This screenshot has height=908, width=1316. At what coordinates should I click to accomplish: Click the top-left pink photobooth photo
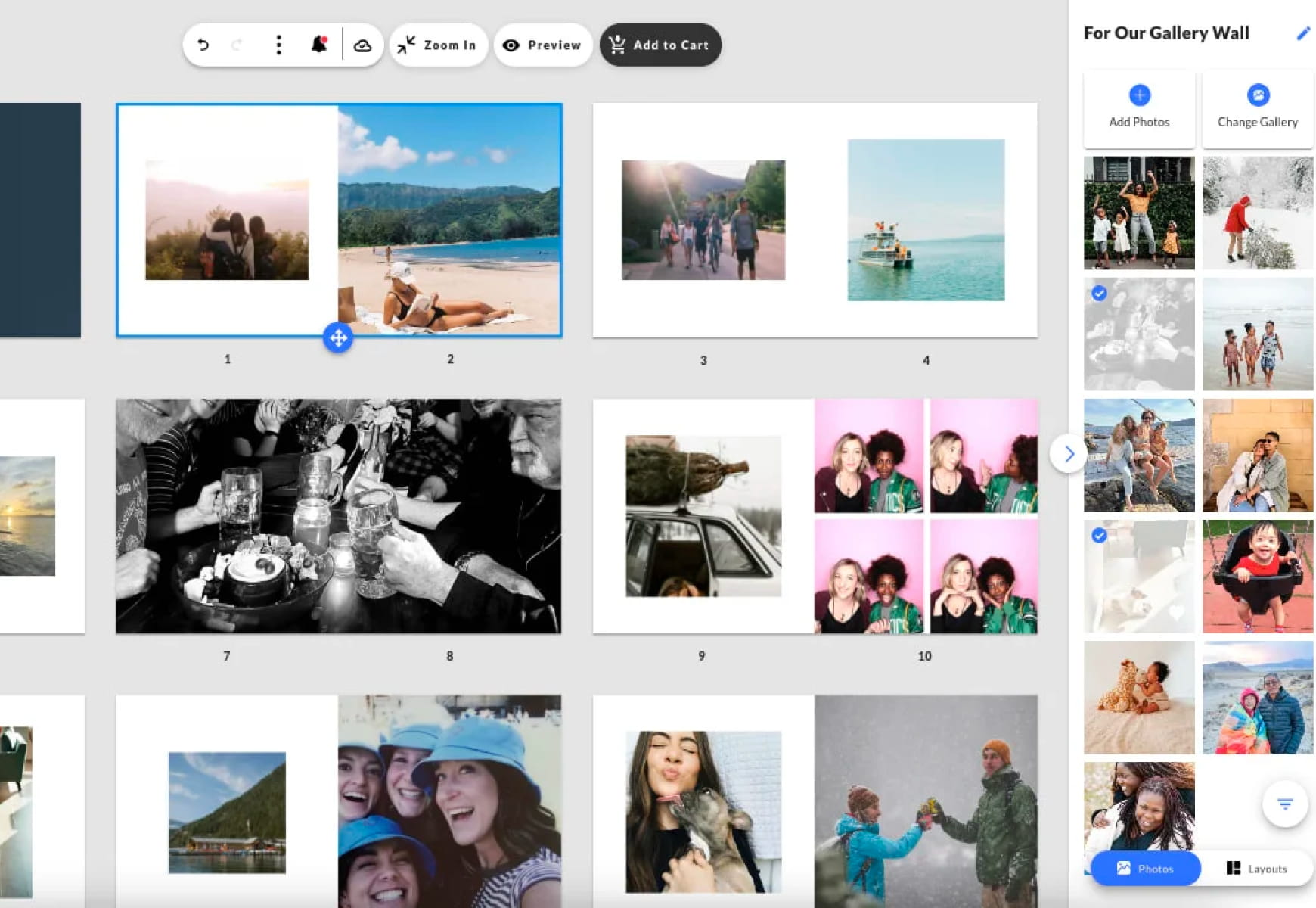pos(868,456)
